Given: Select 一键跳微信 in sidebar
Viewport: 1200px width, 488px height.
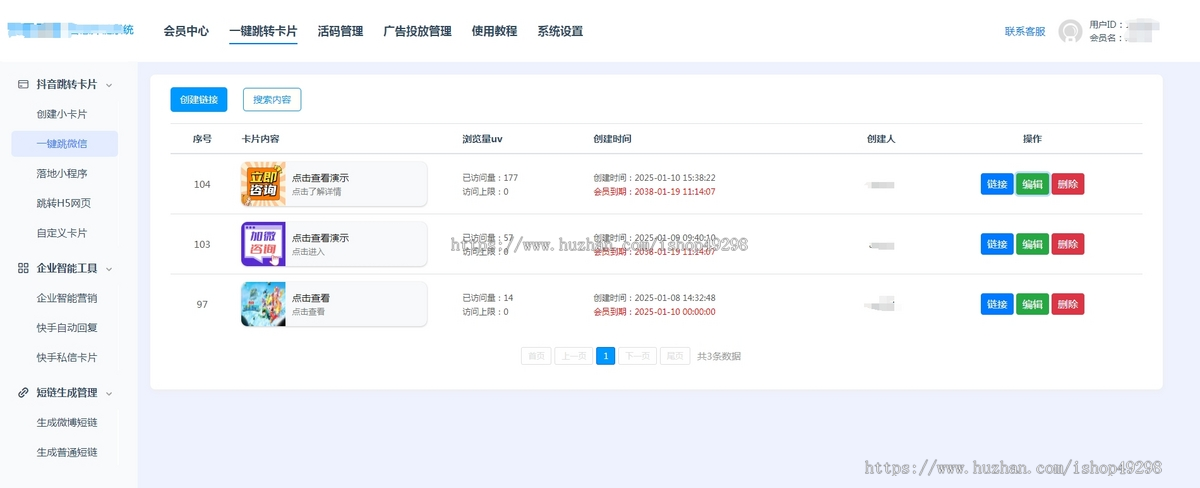Looking at the screenshot, I should (x=65, y=144).
